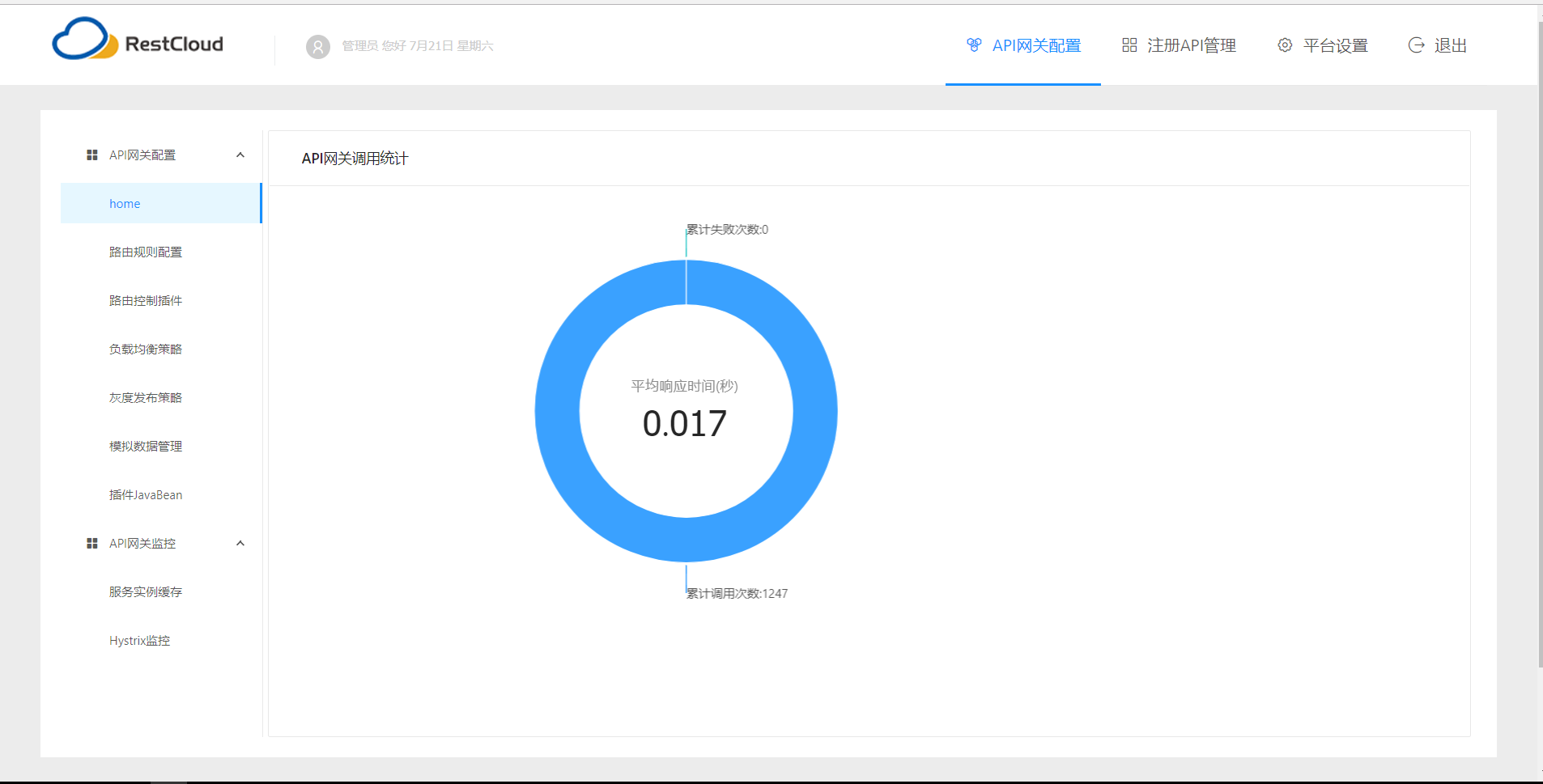Click the 退出 logout icon
The height and width of the screenshot is (784, 1543).
click(1416, 45)
